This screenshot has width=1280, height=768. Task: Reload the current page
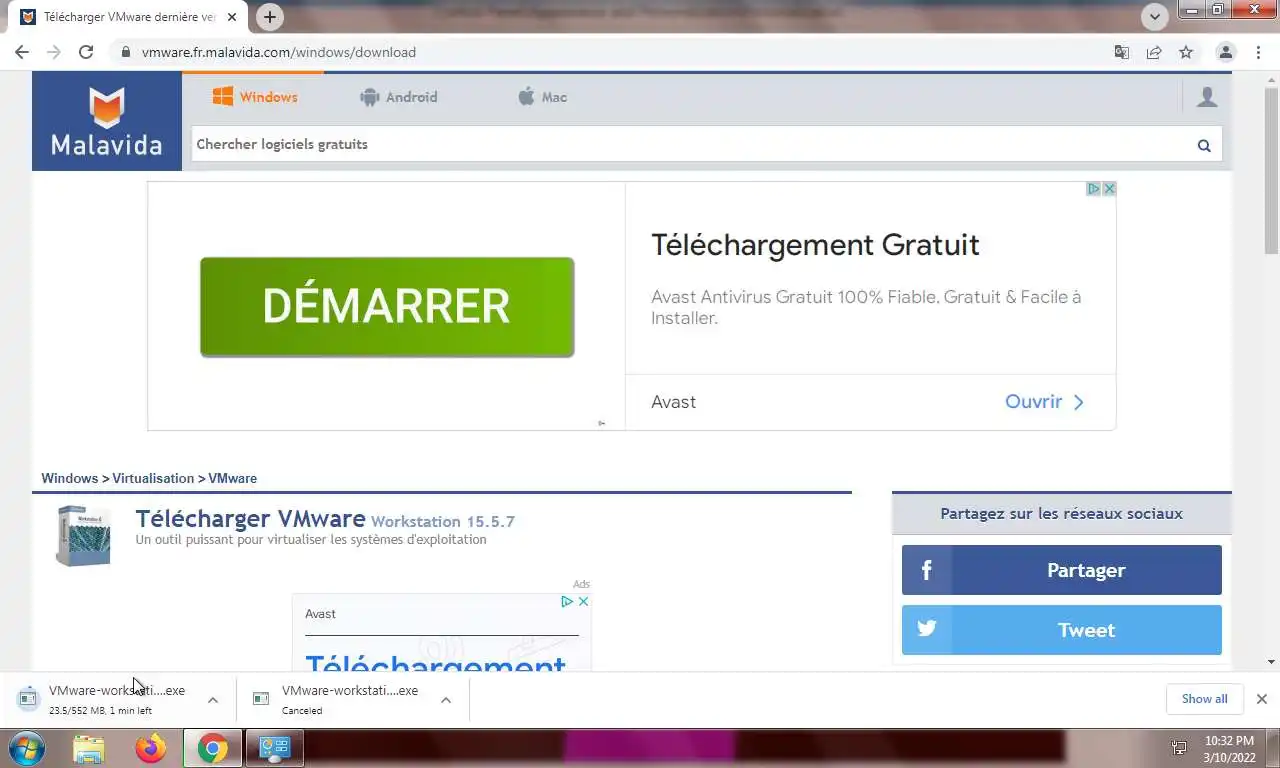pyautogui.click(x=86, y=52)
